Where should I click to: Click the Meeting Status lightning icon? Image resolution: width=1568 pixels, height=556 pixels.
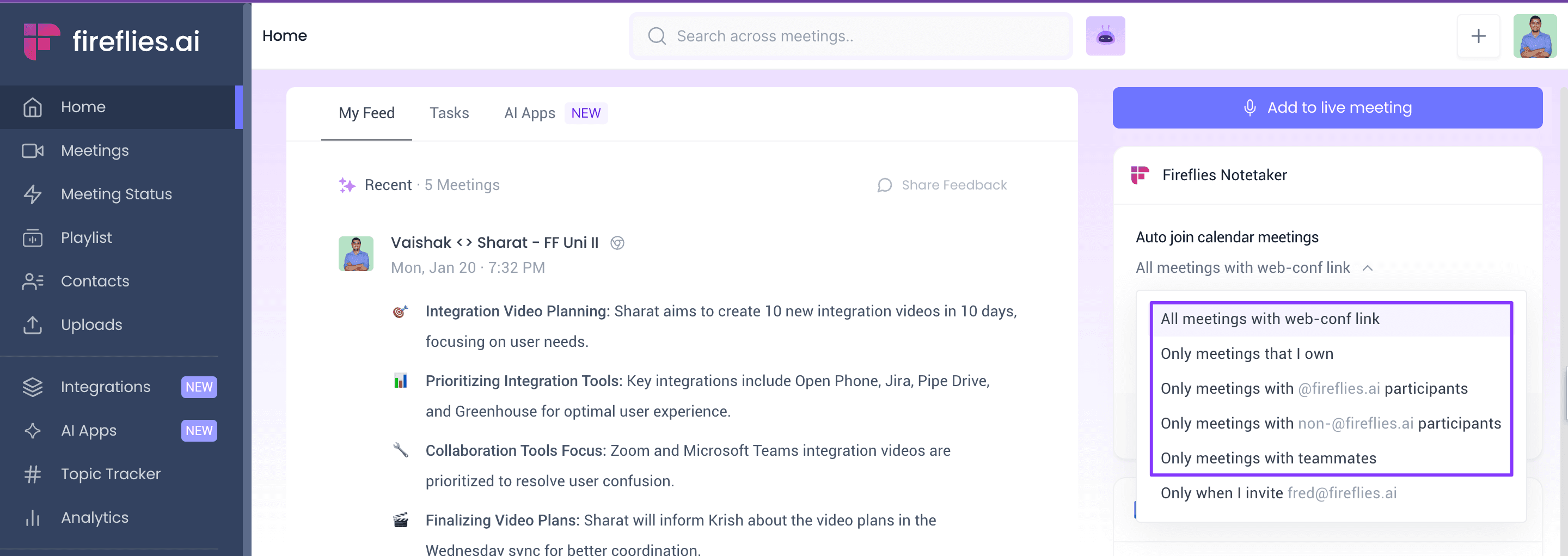click(32, 194)
